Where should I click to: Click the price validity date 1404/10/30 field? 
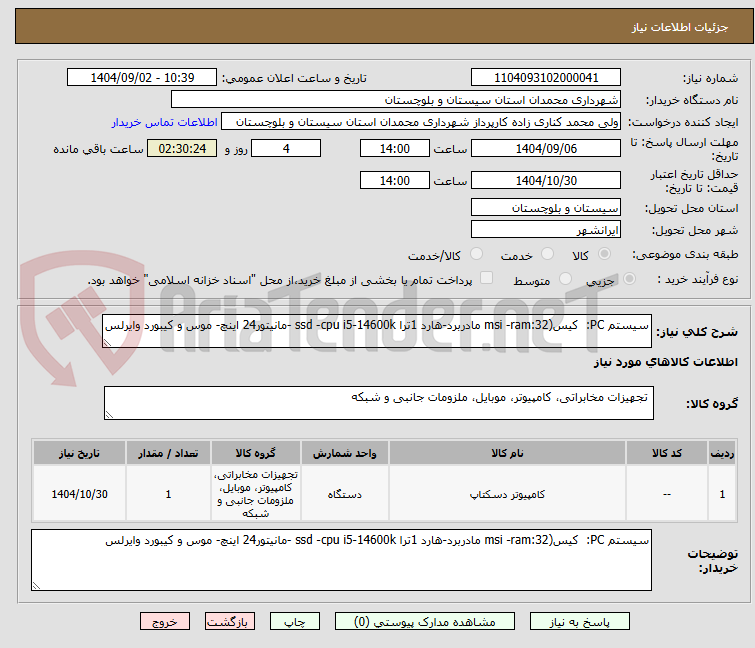pos(546,180)
